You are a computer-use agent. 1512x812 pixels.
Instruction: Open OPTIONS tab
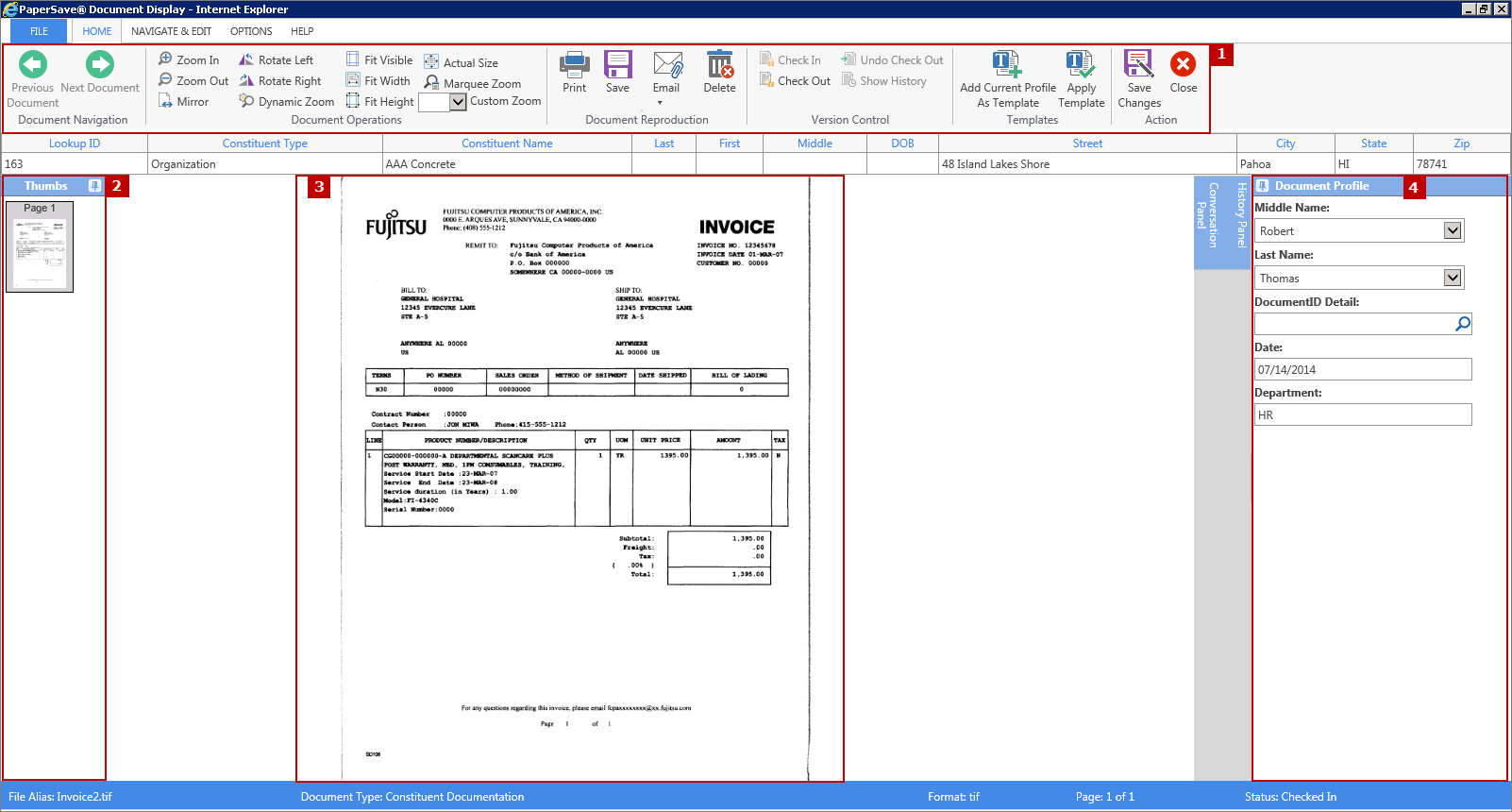[x=251, y=31]
